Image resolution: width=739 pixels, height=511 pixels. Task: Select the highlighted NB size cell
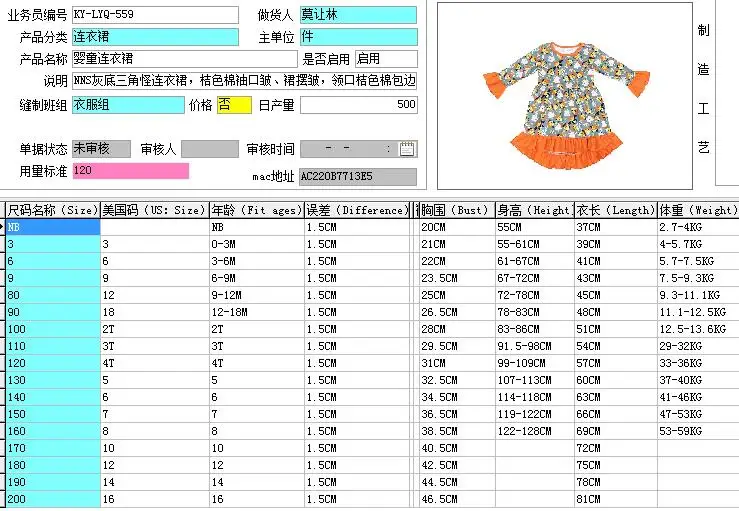[x=53, y=227]
